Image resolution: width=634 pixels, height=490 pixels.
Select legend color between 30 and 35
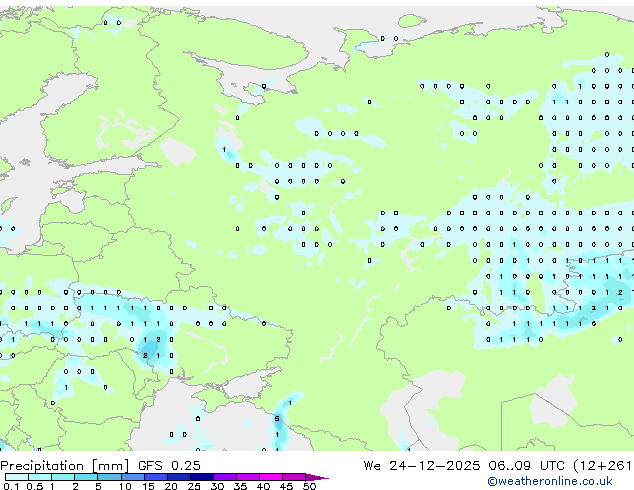click(225, 477)
